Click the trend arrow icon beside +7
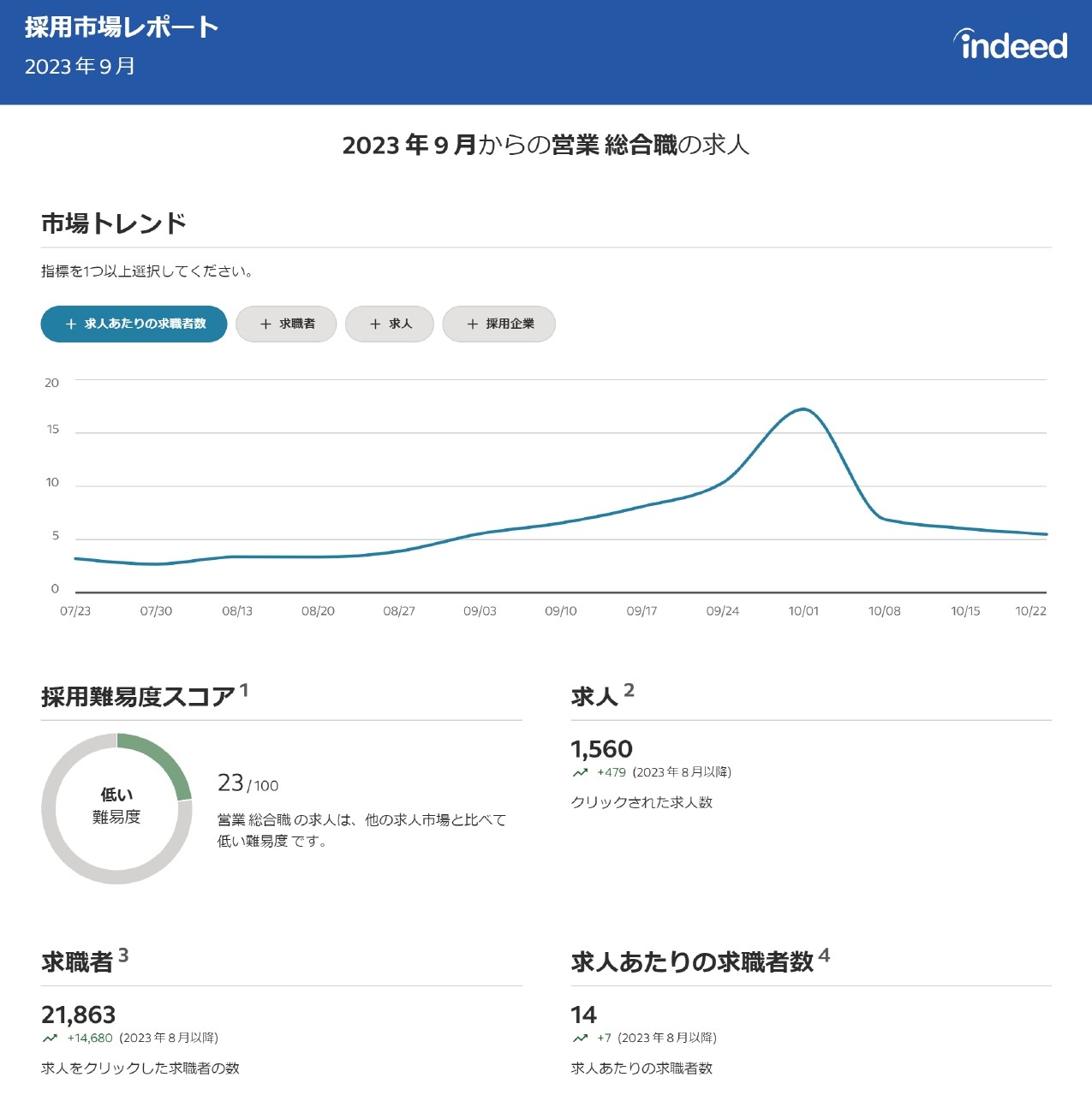Viewport: 1092px width, 1119px height. [581, 1038]
